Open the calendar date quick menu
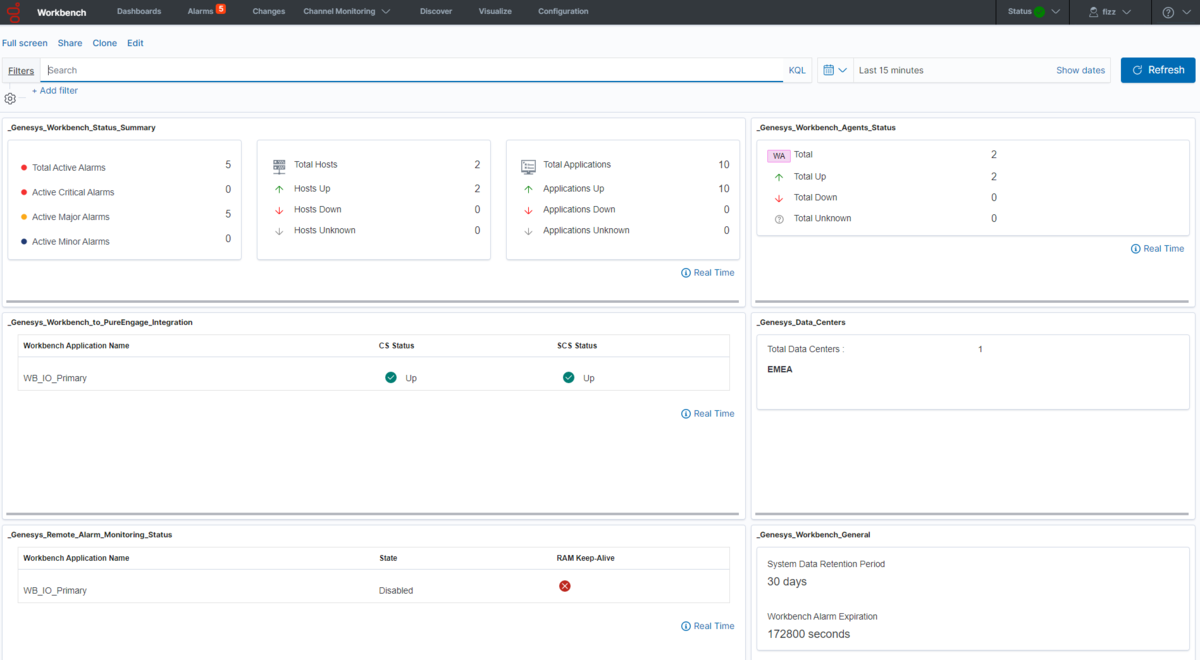The image size is (1200, 660). click(835, 70)
